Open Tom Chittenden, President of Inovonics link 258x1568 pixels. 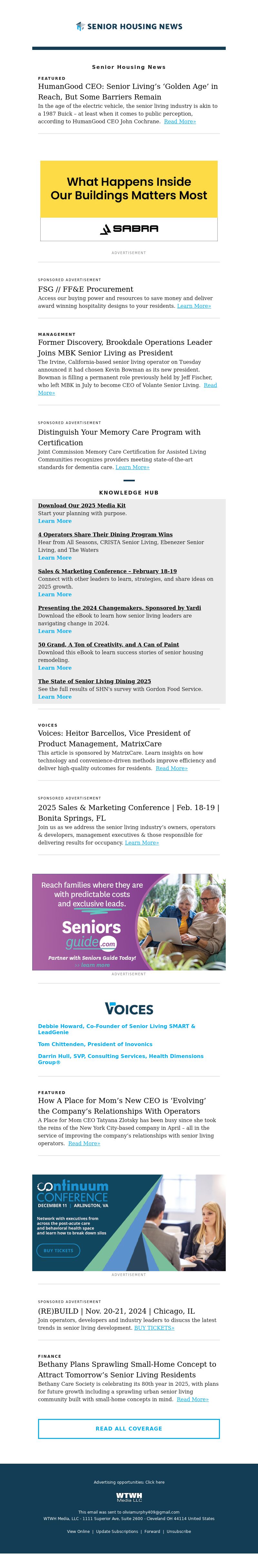click(95, 1044)
